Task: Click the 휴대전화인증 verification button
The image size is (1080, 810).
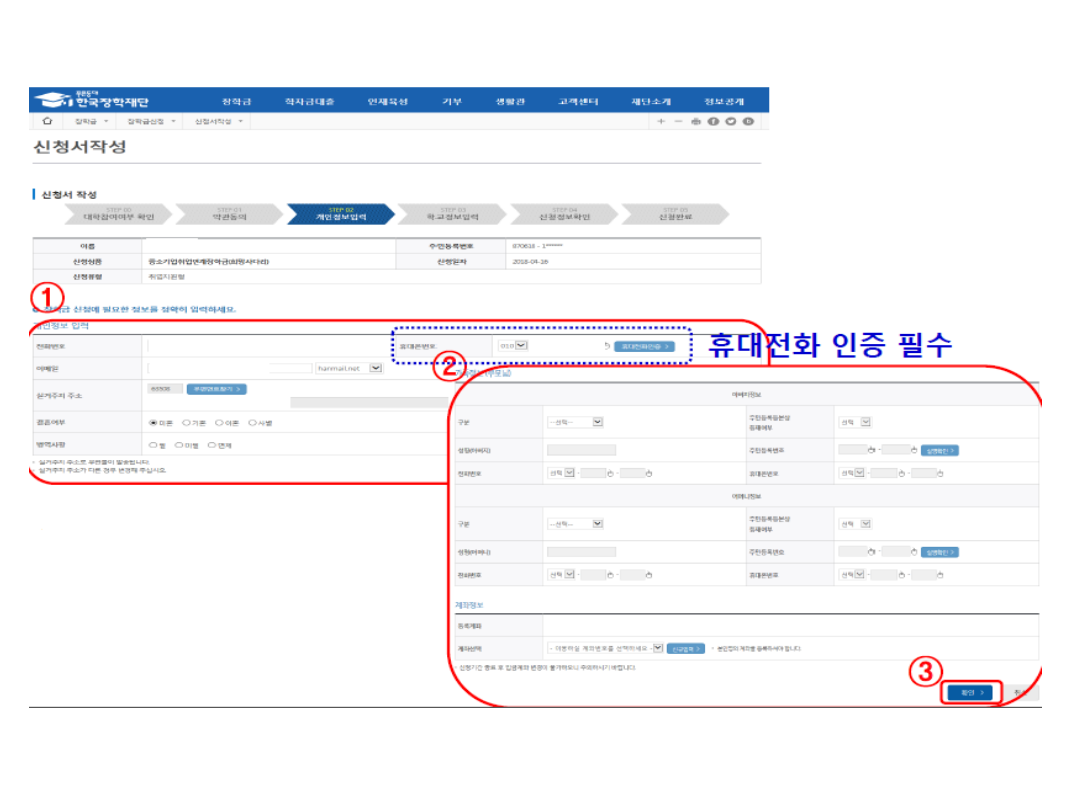Action: pos(642,346)
